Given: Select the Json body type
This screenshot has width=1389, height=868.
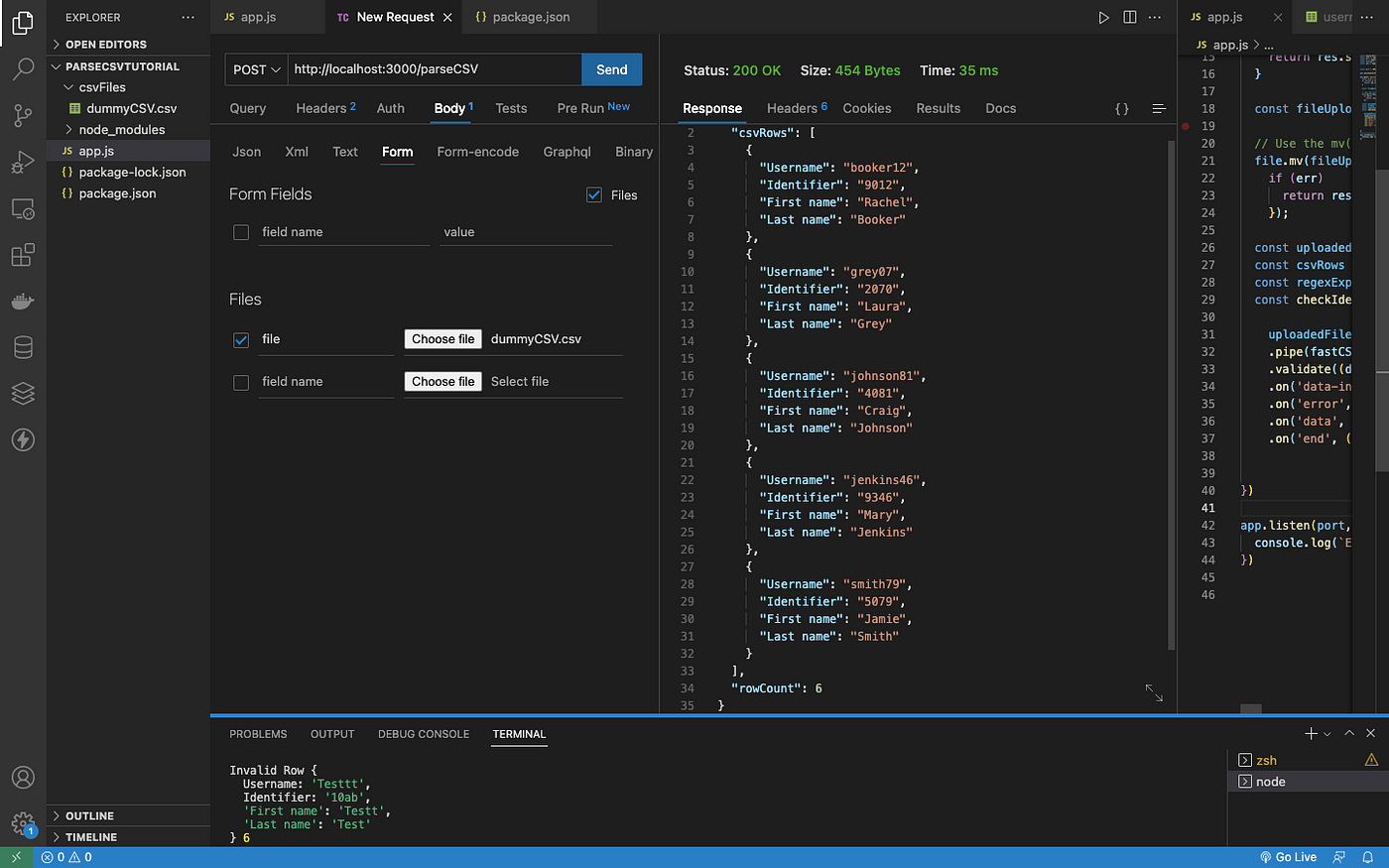Looking at the screenshot, I should 247,152.
